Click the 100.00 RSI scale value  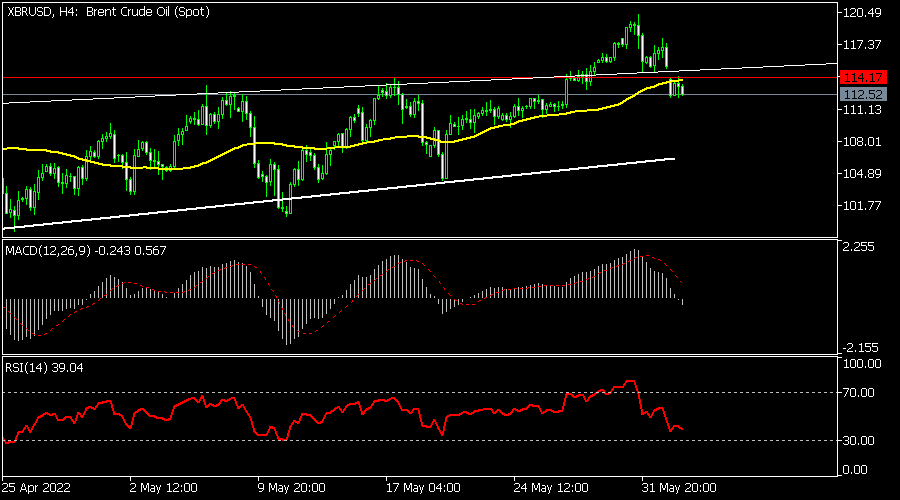[x=862, y=364]
